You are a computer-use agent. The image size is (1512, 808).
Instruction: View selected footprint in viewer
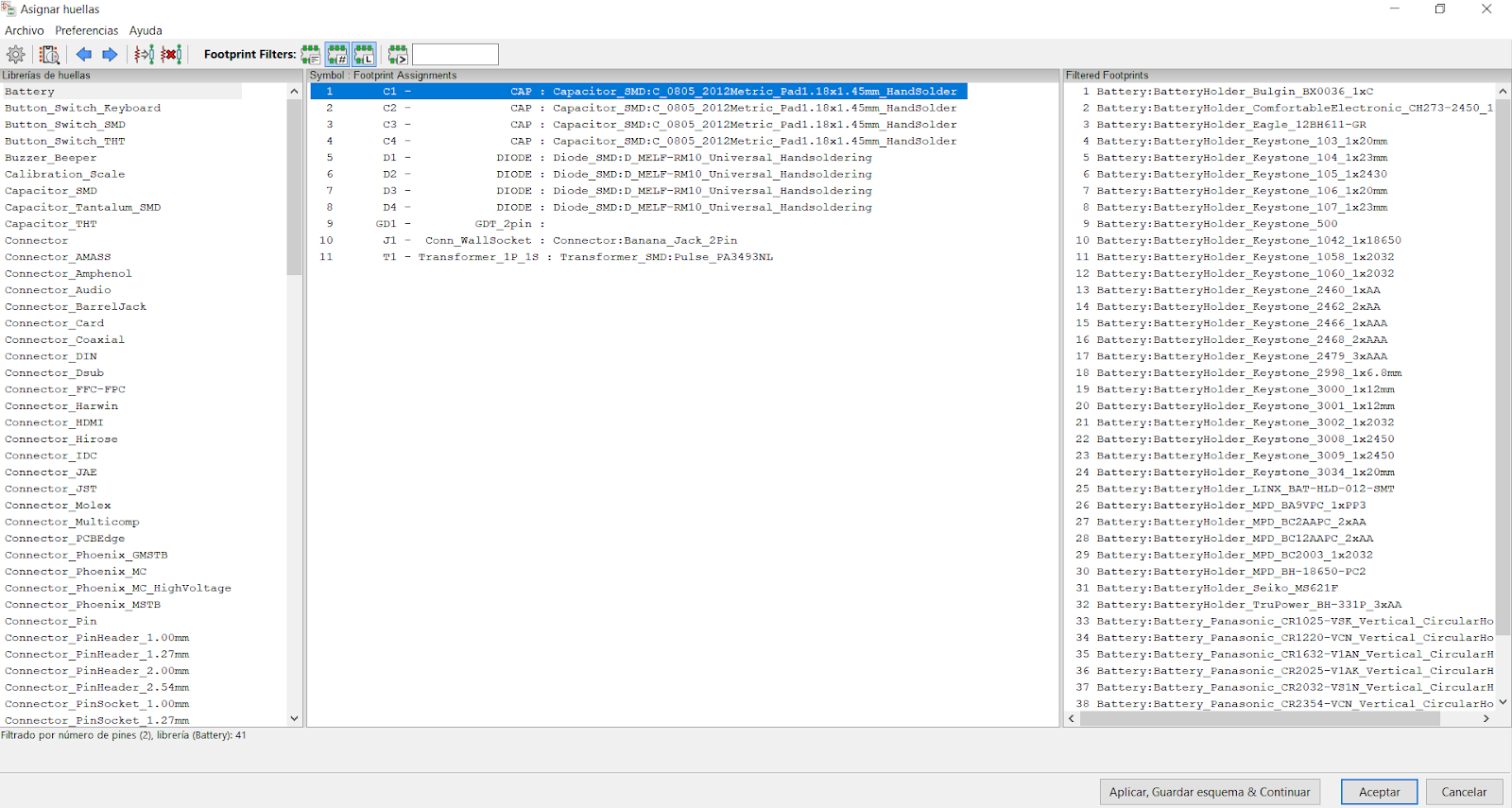(x=49, y=55)
